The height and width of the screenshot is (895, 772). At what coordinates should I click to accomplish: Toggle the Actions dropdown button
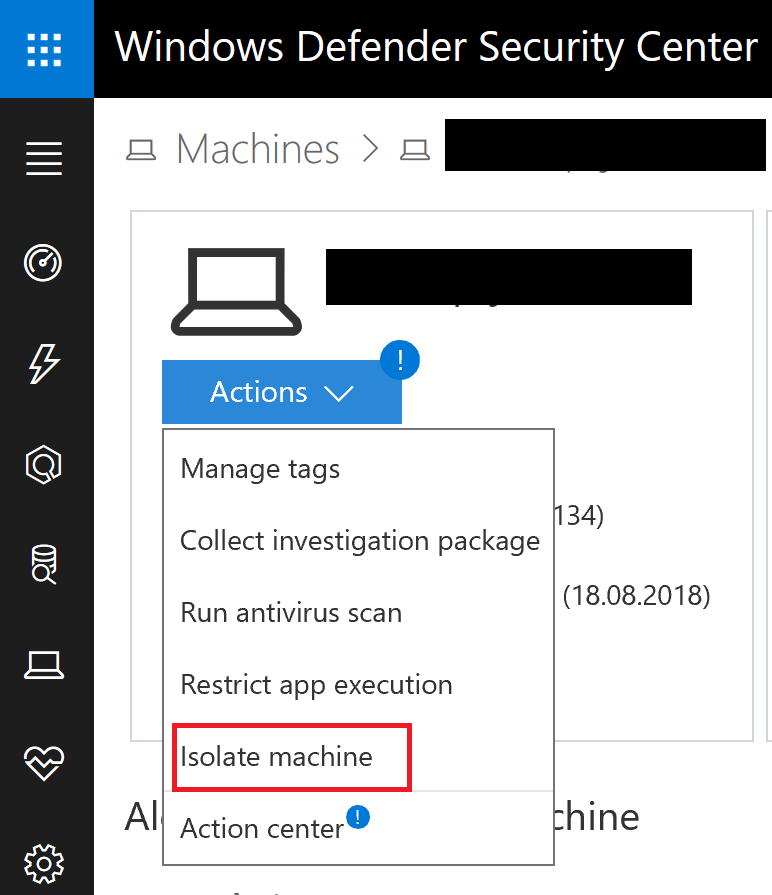(282, 392)
